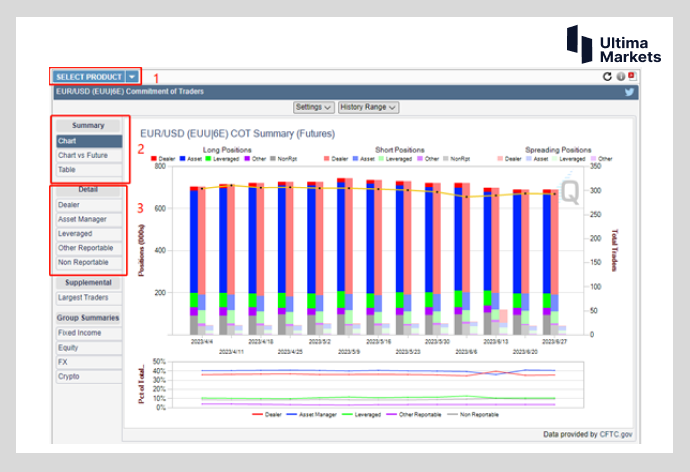Click the Twitter bird icon
690x472 pixels.
(x=630, y=92)
